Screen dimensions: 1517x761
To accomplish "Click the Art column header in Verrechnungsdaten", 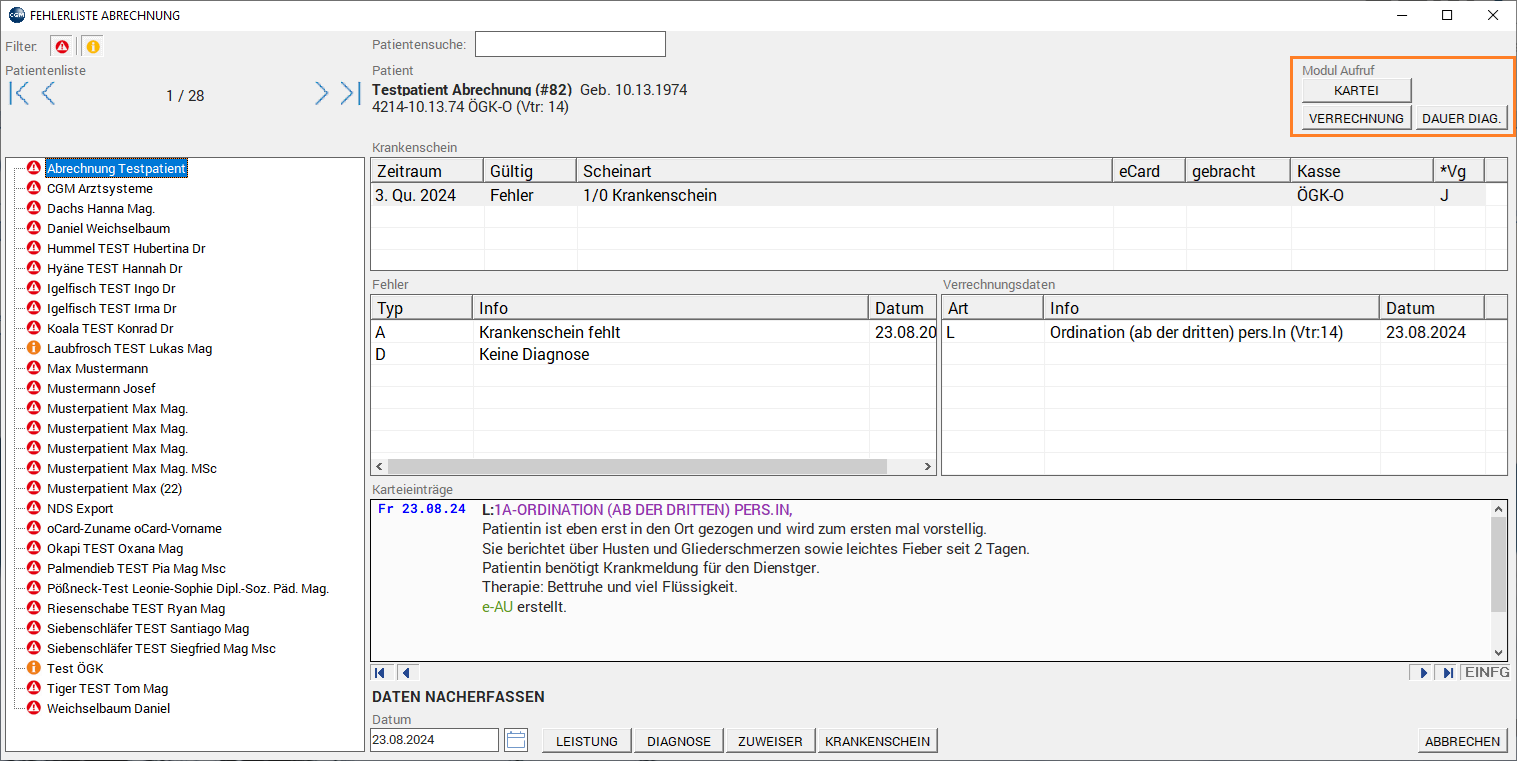I will 993,308.
